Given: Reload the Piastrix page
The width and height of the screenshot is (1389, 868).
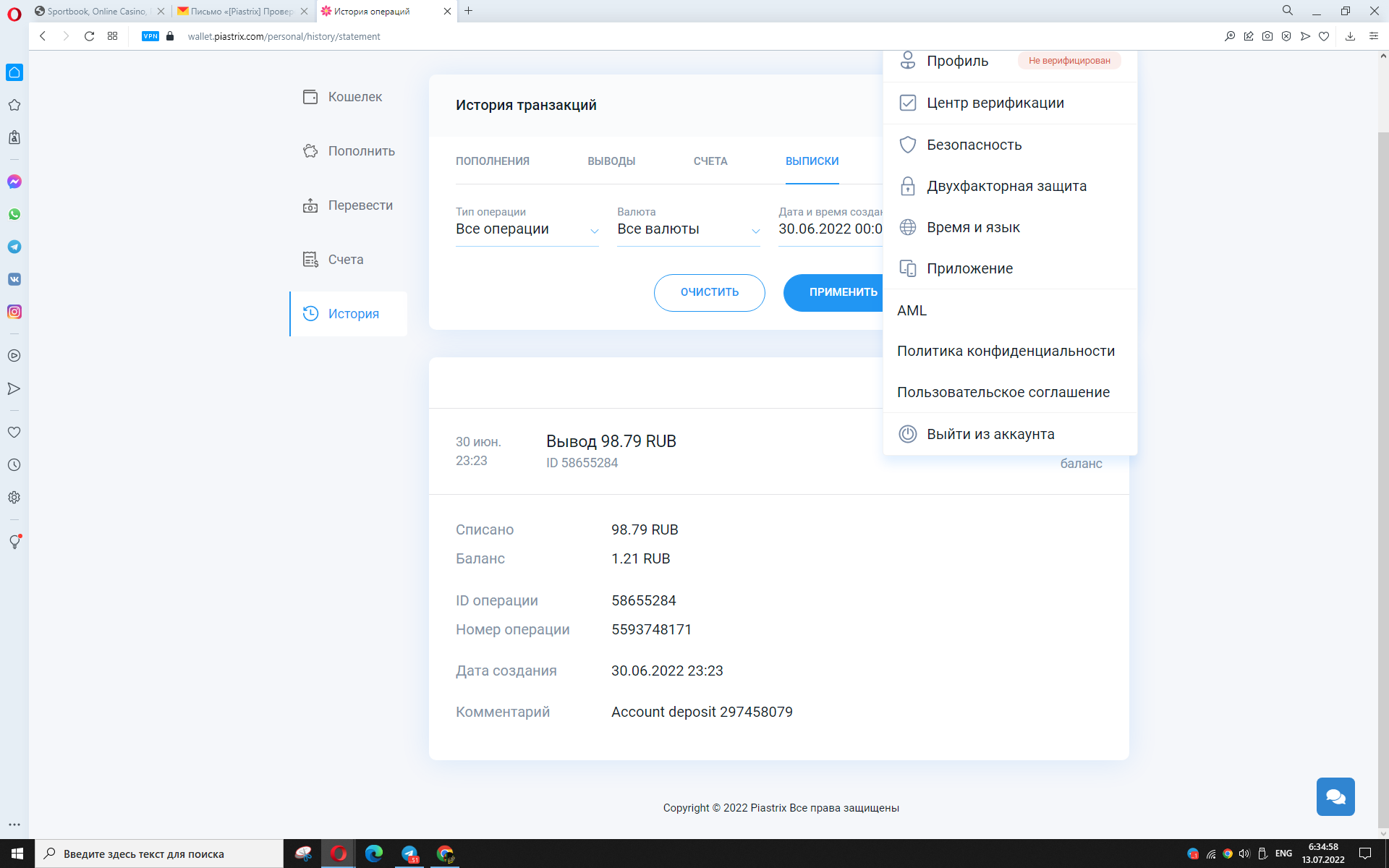Looking at the screenshot, I should pos(89,36).
